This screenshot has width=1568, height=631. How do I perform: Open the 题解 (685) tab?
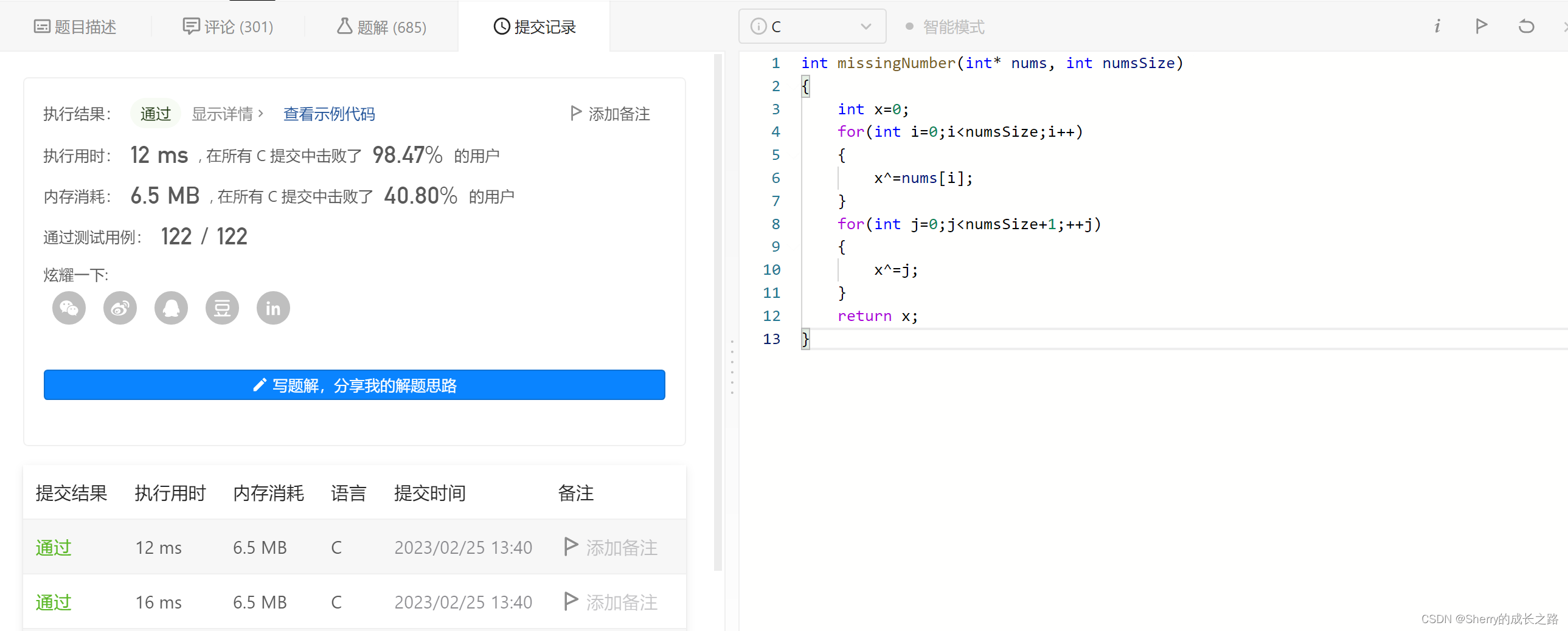tap(381, 27)
